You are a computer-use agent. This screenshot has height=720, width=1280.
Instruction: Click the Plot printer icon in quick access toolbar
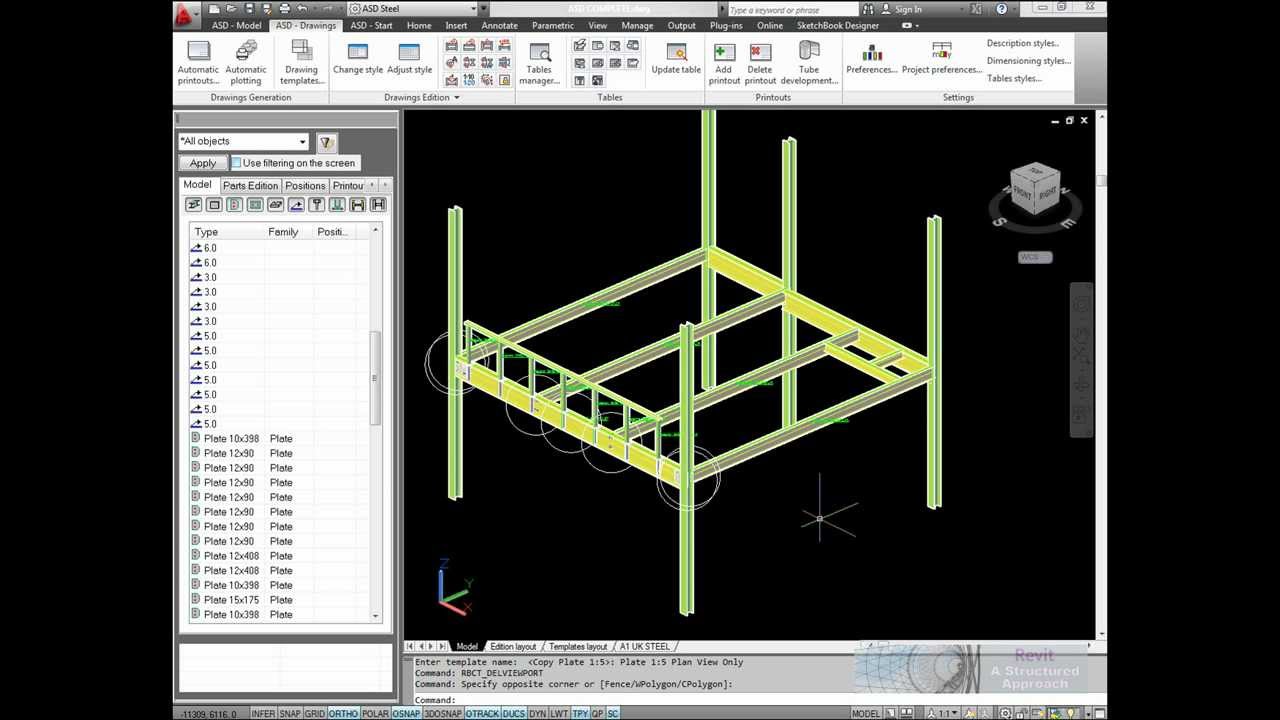[285, 9]
